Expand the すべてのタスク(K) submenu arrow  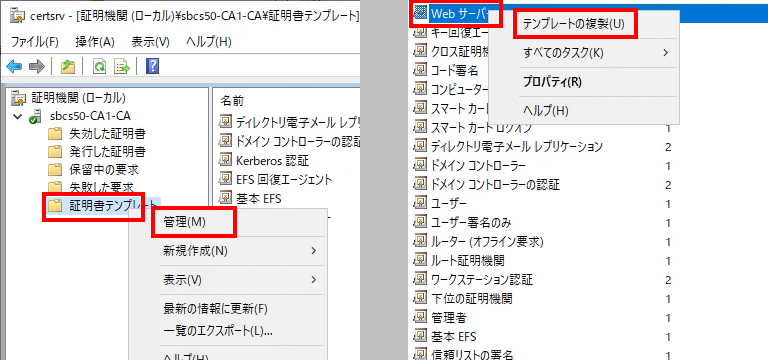click(x=665, y=52)
